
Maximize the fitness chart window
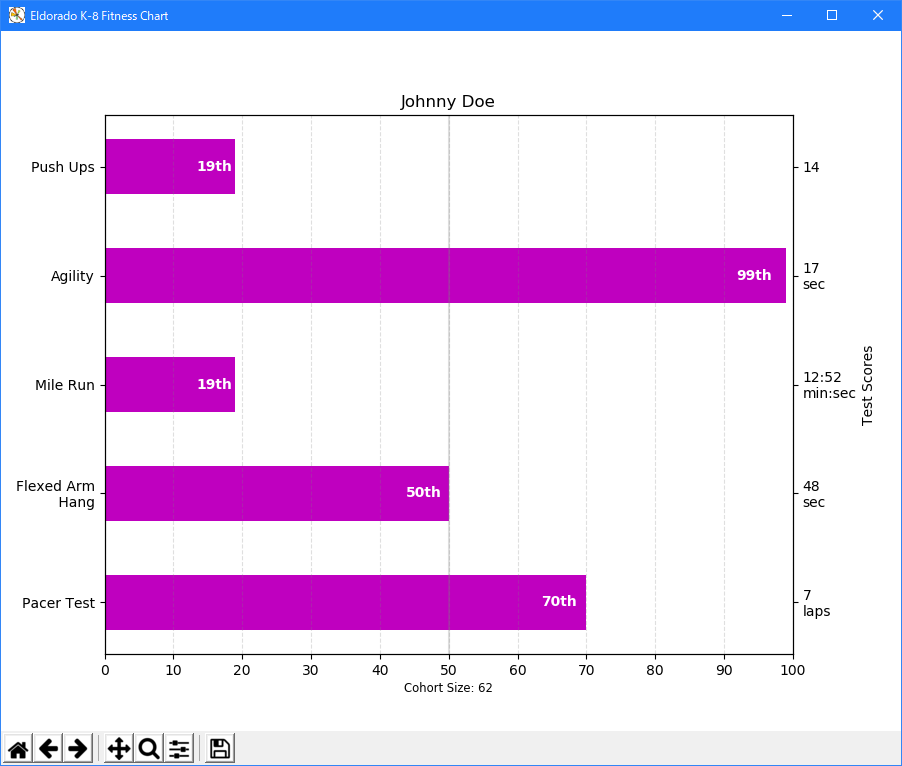tap(831, 15)
